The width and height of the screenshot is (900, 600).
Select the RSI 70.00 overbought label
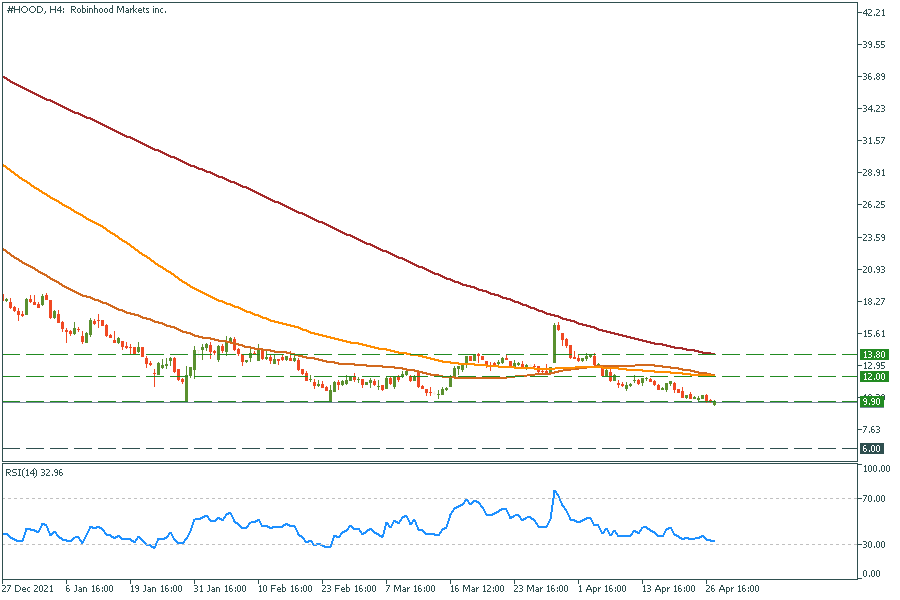pos(876,498)
